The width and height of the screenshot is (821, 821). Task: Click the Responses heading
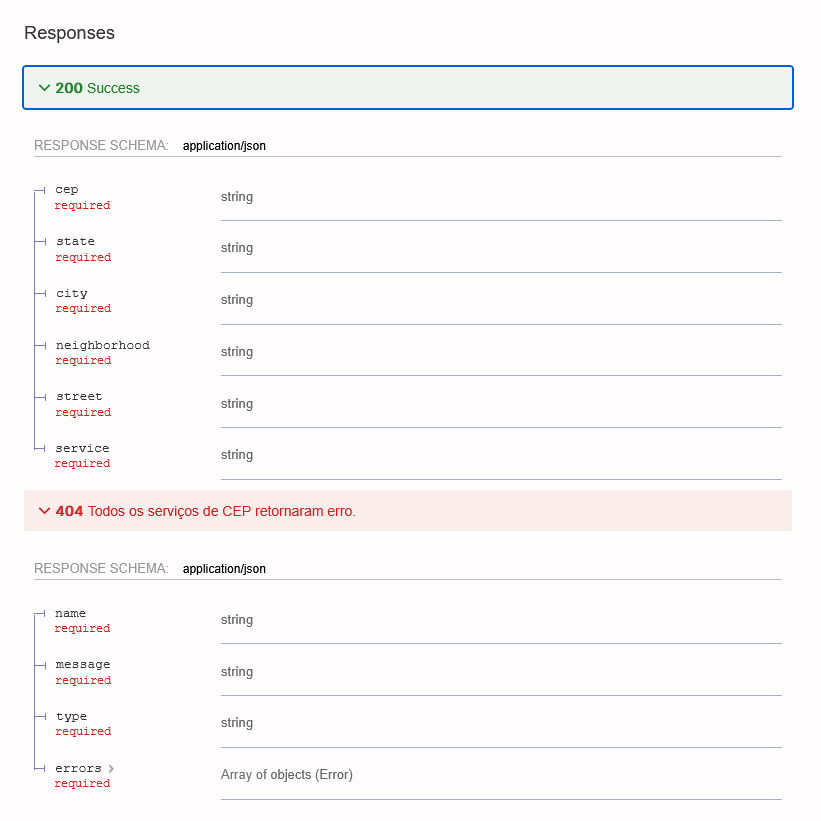tap(69, 33)
